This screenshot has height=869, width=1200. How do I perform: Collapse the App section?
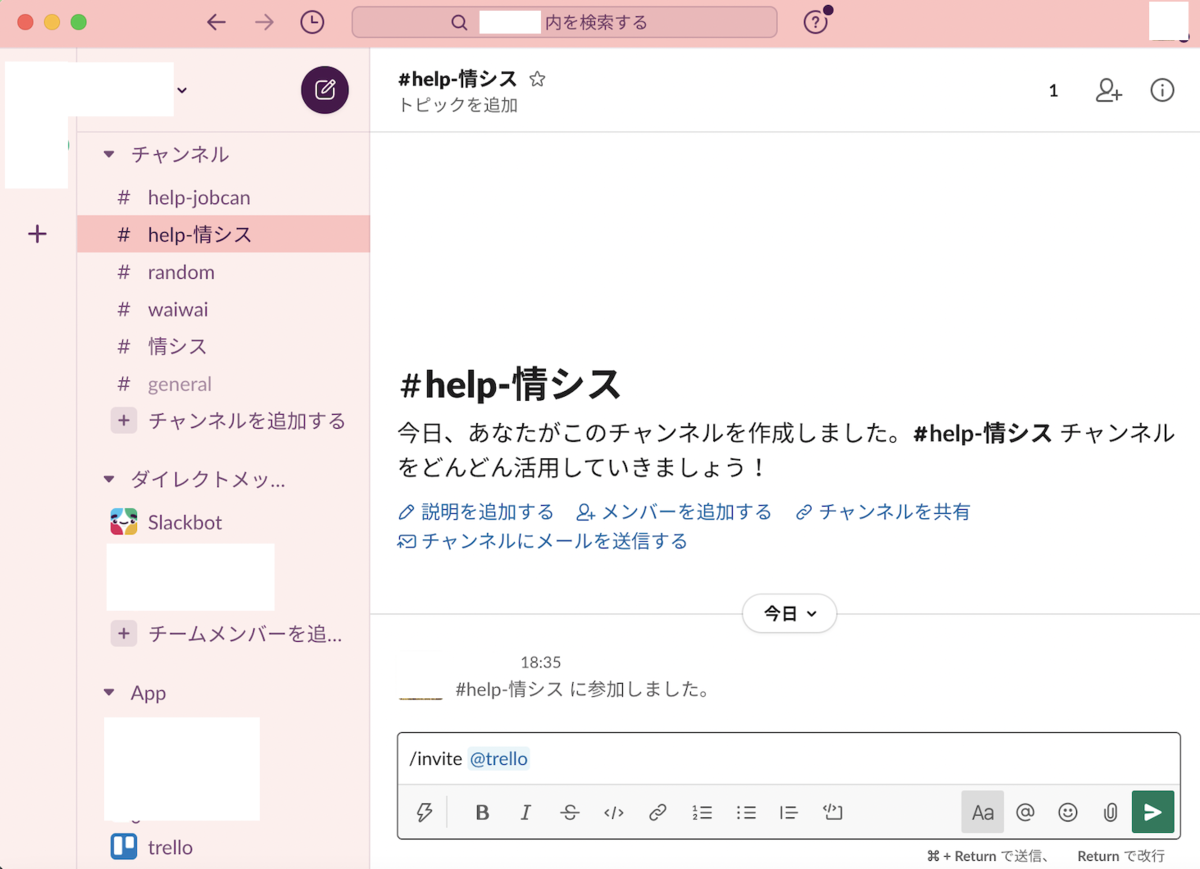point(108,692)
